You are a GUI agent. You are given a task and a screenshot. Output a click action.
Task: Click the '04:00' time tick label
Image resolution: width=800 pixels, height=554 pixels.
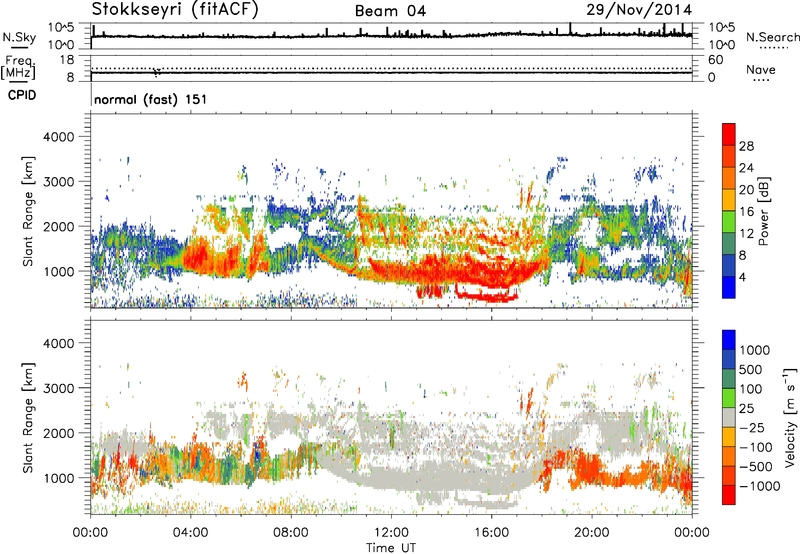(x=191, y=533)
